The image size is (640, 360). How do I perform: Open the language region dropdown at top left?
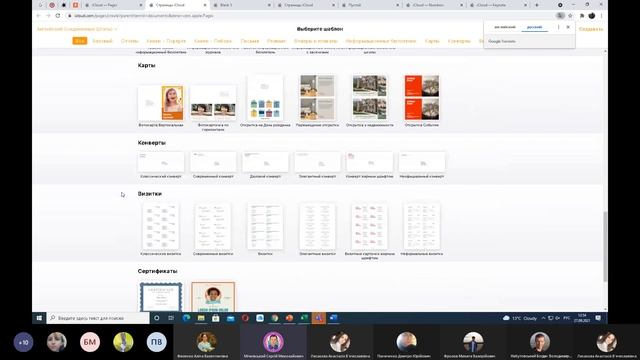[x=77, y=29]
